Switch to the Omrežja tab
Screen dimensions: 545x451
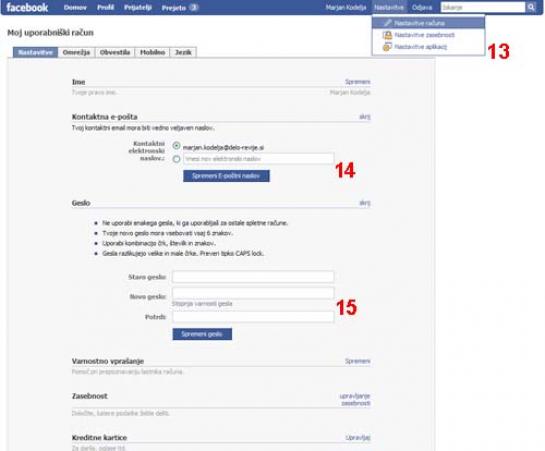point(76,52)
